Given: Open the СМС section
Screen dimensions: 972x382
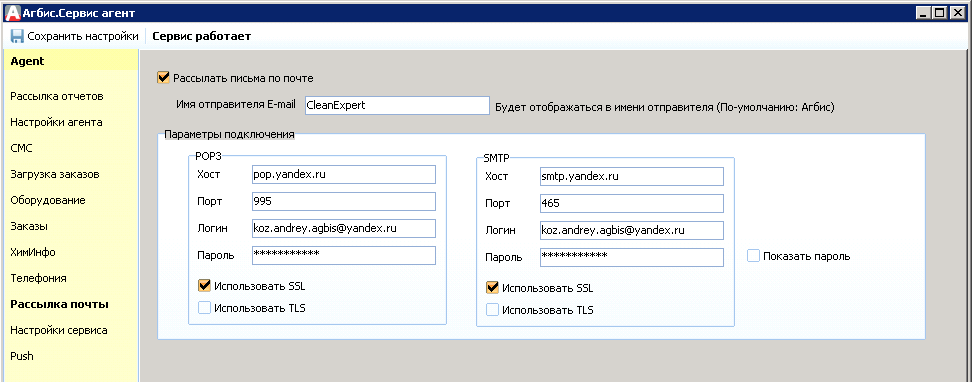Looking at the screenshot, I should [21, 149].
